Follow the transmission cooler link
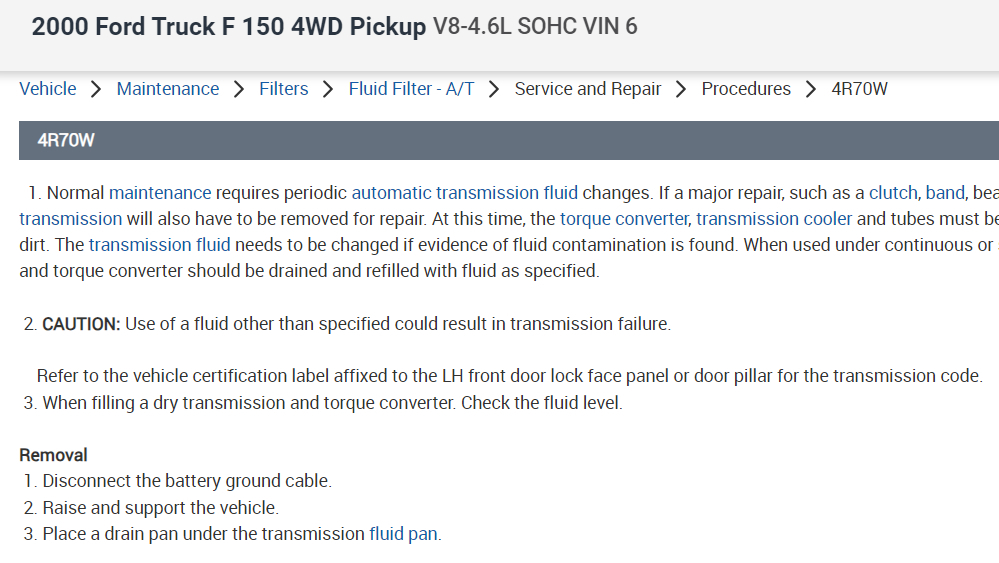Viewport: 999px width, 563px height. coord(774,219)
